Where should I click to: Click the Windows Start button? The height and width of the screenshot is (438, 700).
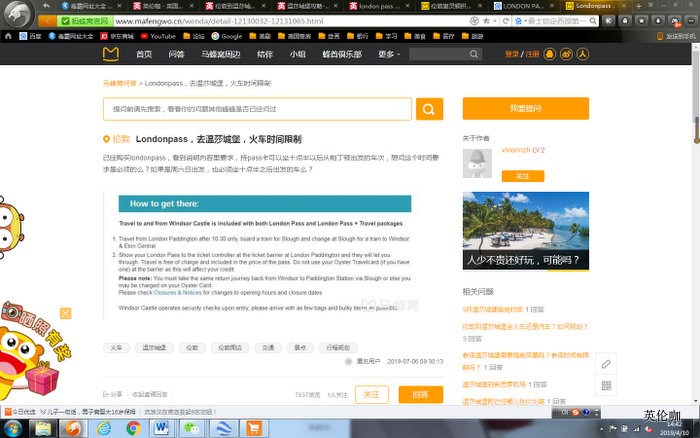click(15, 427)
